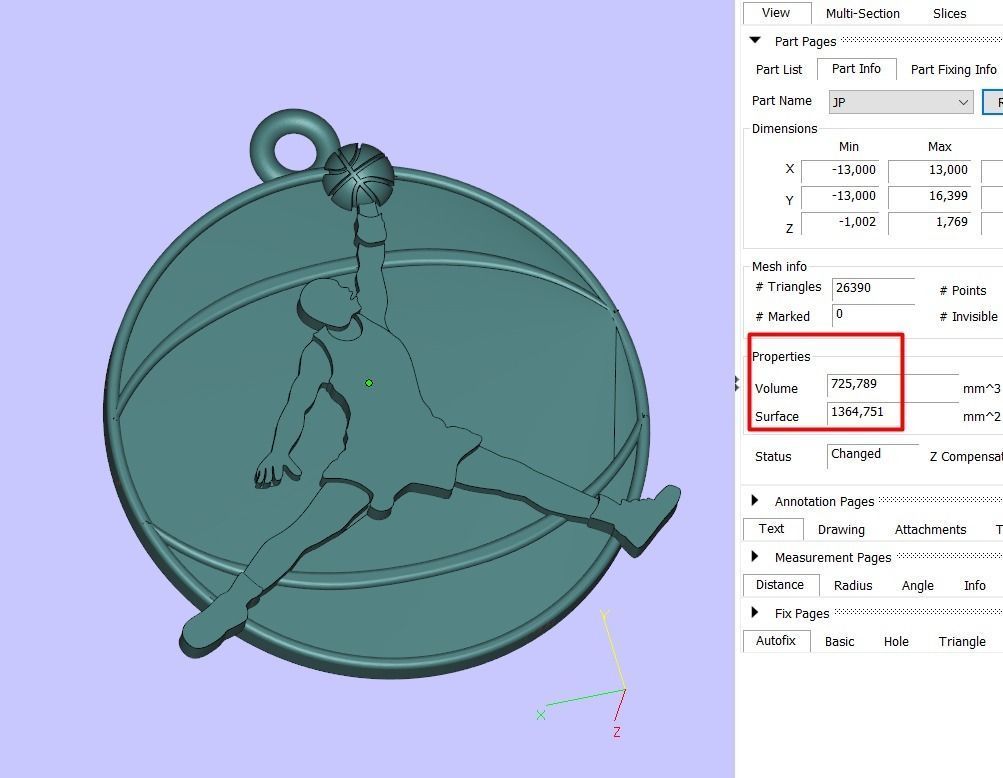Click the Z Max dimension field
Screen dimensions: 1003x778
pos(929,223)
